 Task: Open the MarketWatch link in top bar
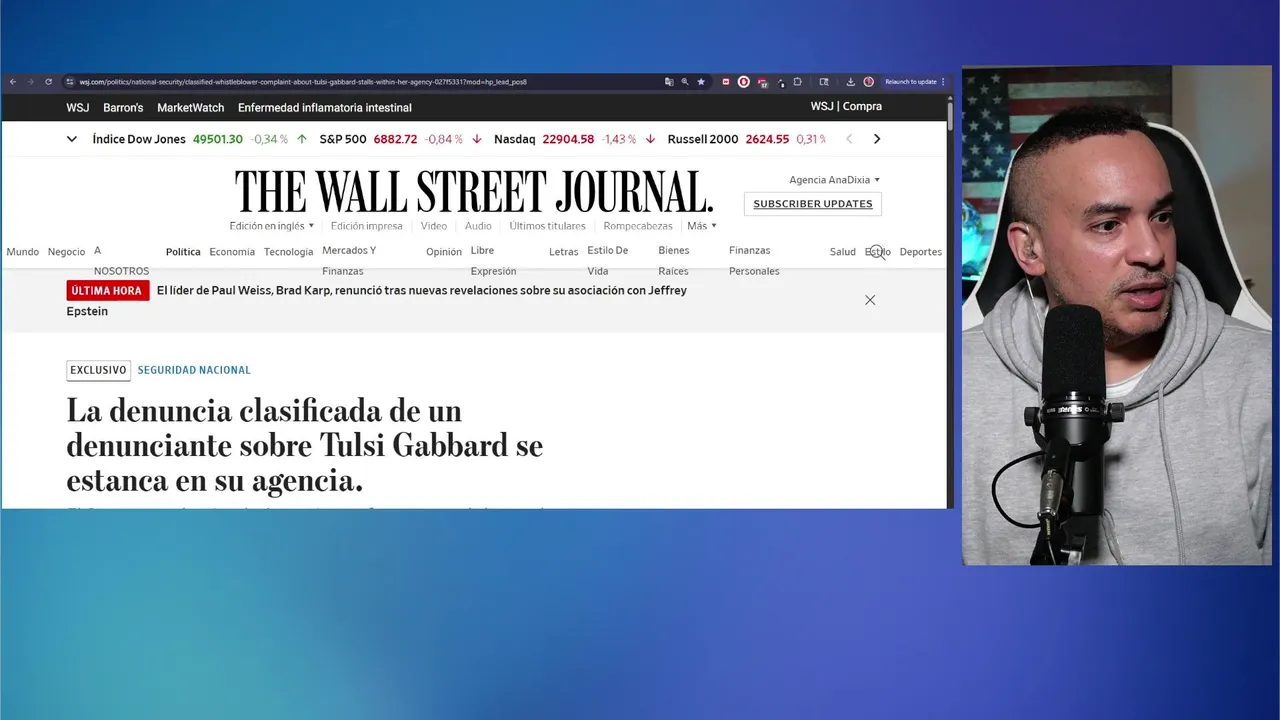pos(191,107)
